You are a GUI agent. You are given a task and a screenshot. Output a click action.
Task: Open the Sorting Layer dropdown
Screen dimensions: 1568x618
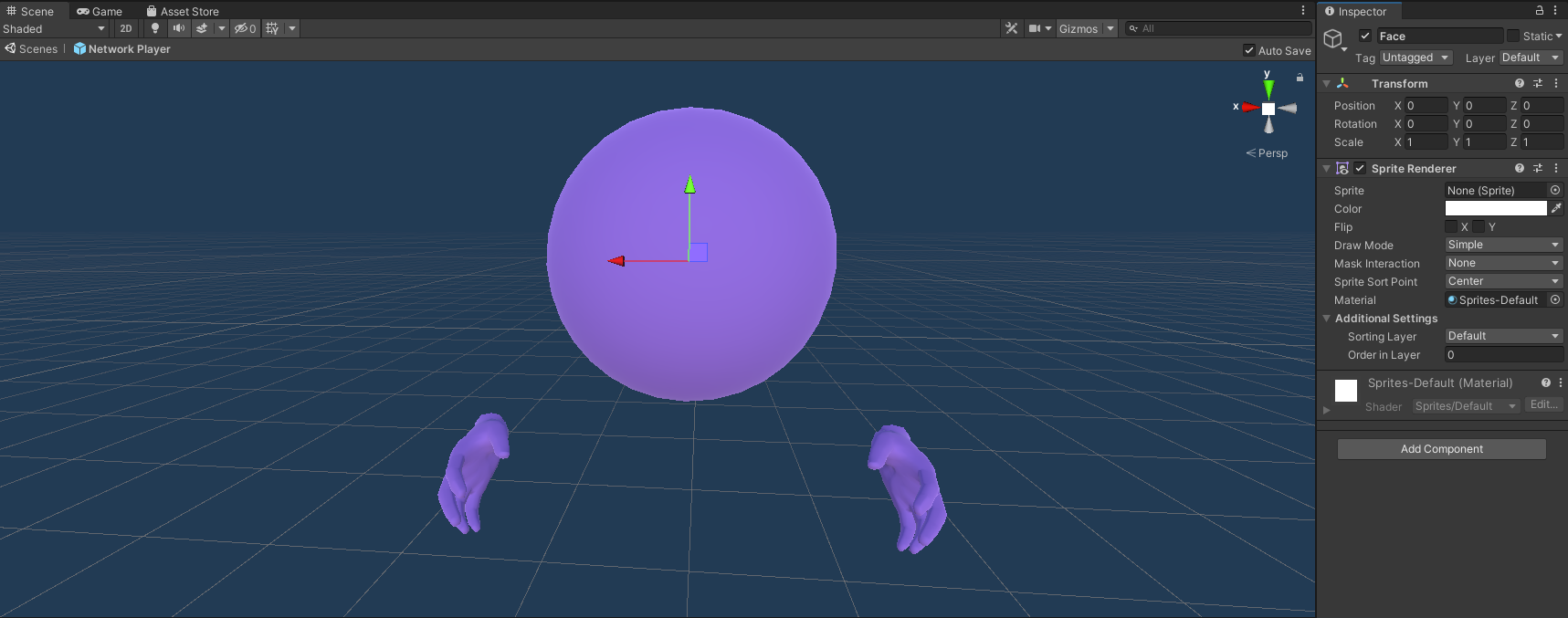click(x=1504, y=336)
